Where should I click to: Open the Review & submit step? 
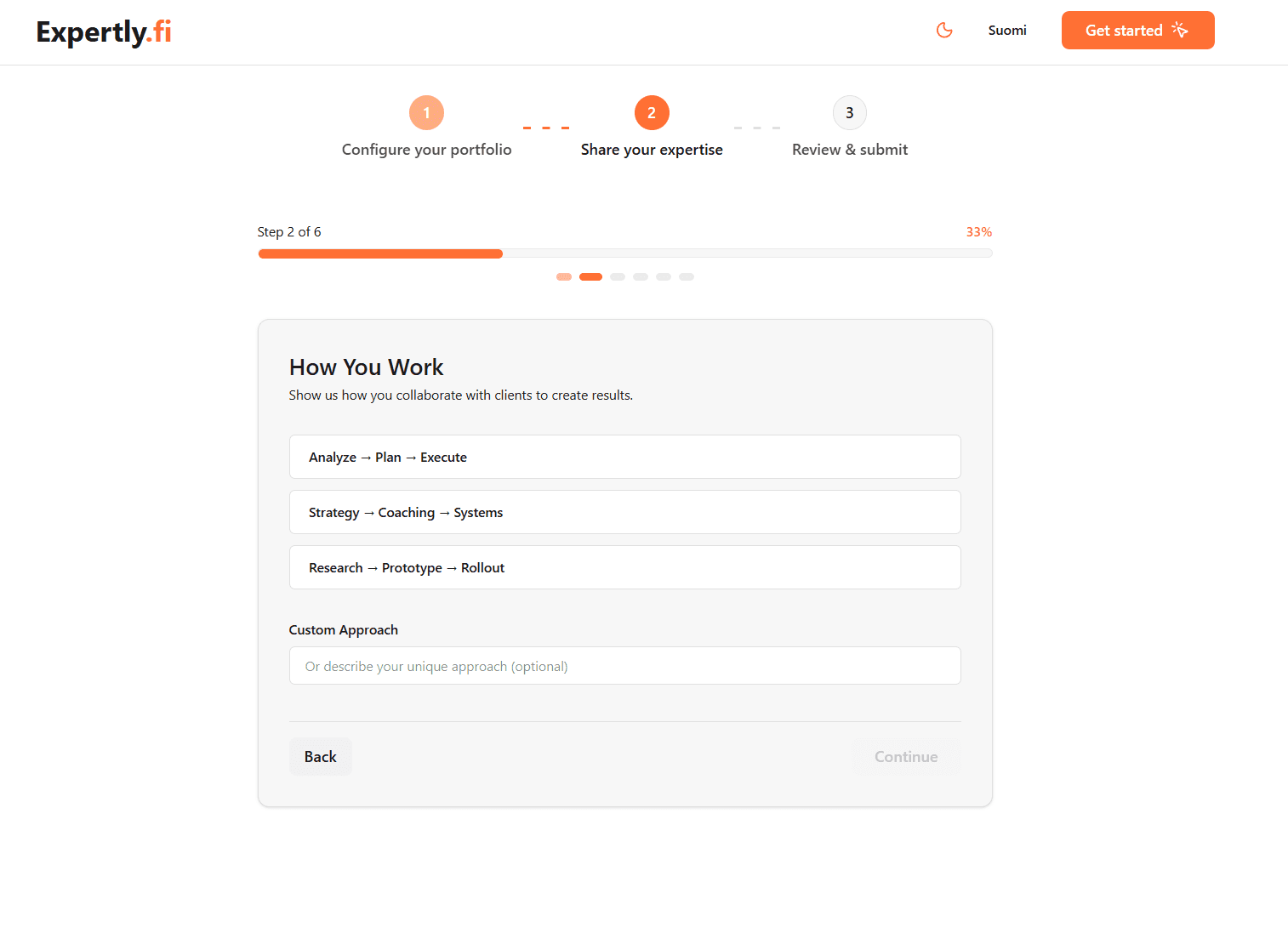coord(849,150)
